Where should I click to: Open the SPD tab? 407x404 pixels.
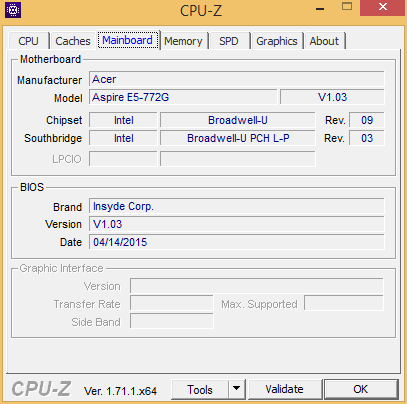pos(229,41)
